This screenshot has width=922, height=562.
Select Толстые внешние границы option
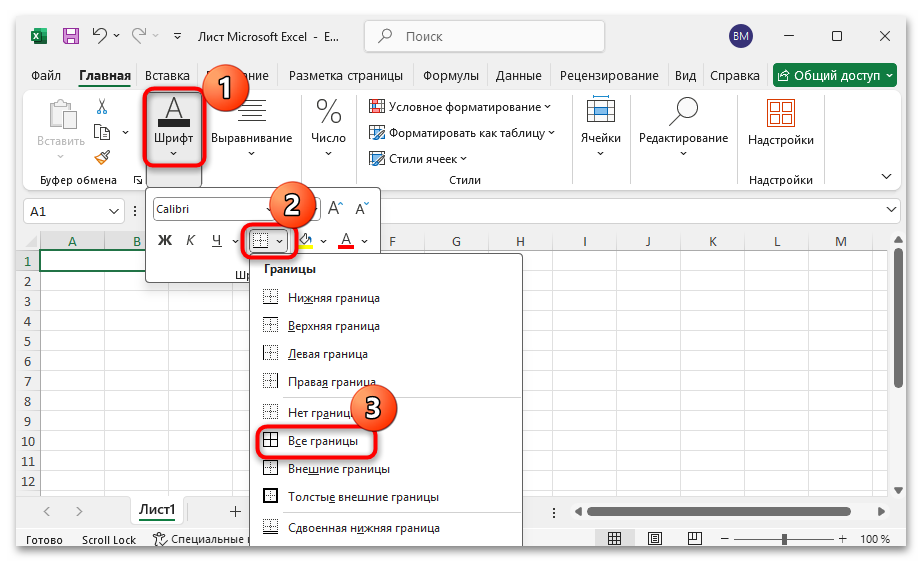point(386,497)
